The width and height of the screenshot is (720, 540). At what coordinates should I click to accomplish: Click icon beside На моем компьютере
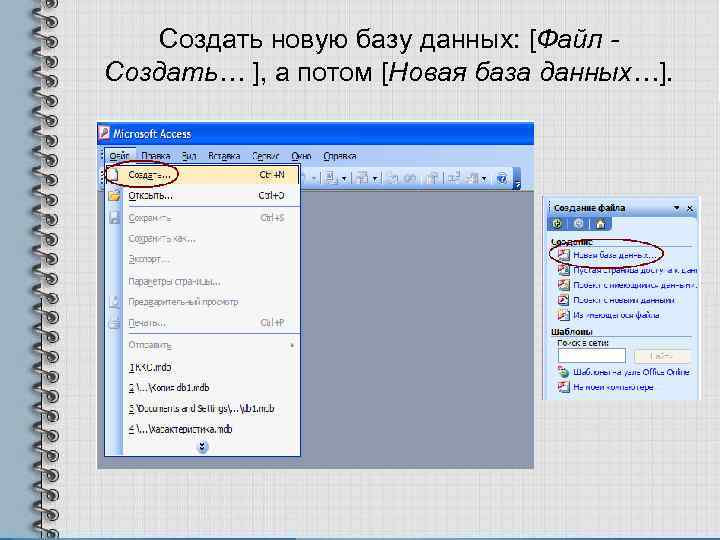click(x=563, y=387)
